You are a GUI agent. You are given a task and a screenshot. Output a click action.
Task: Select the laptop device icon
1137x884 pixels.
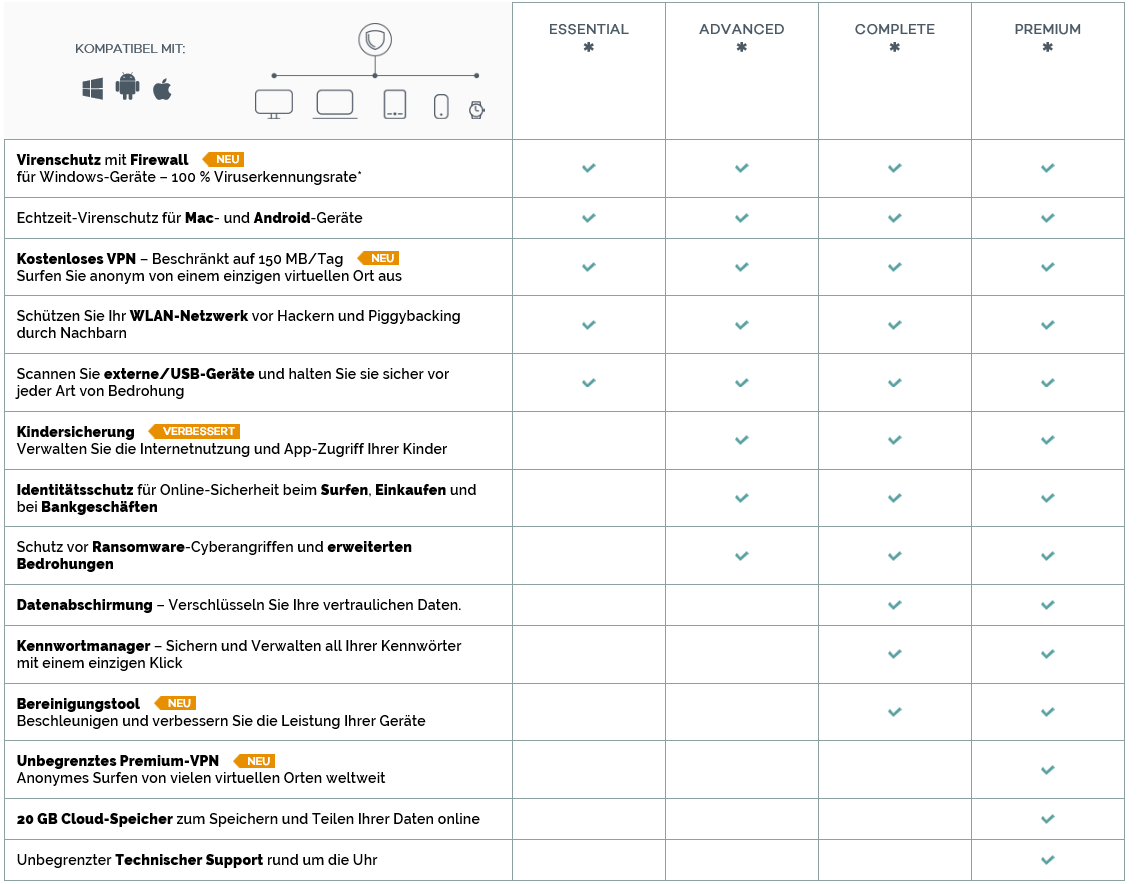pos(335,104)
